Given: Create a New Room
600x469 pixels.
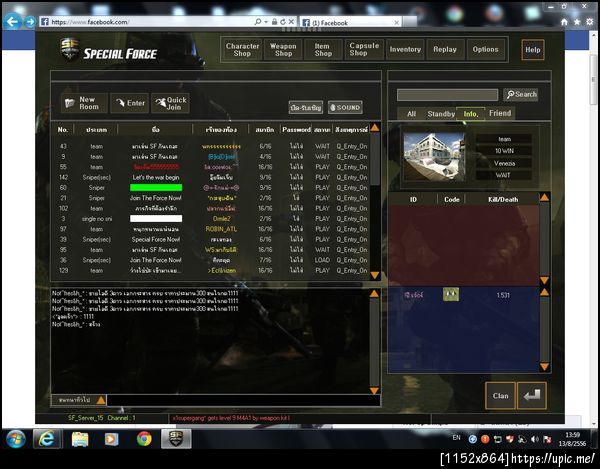Looking at the screenshot, I should click(84, 103).
